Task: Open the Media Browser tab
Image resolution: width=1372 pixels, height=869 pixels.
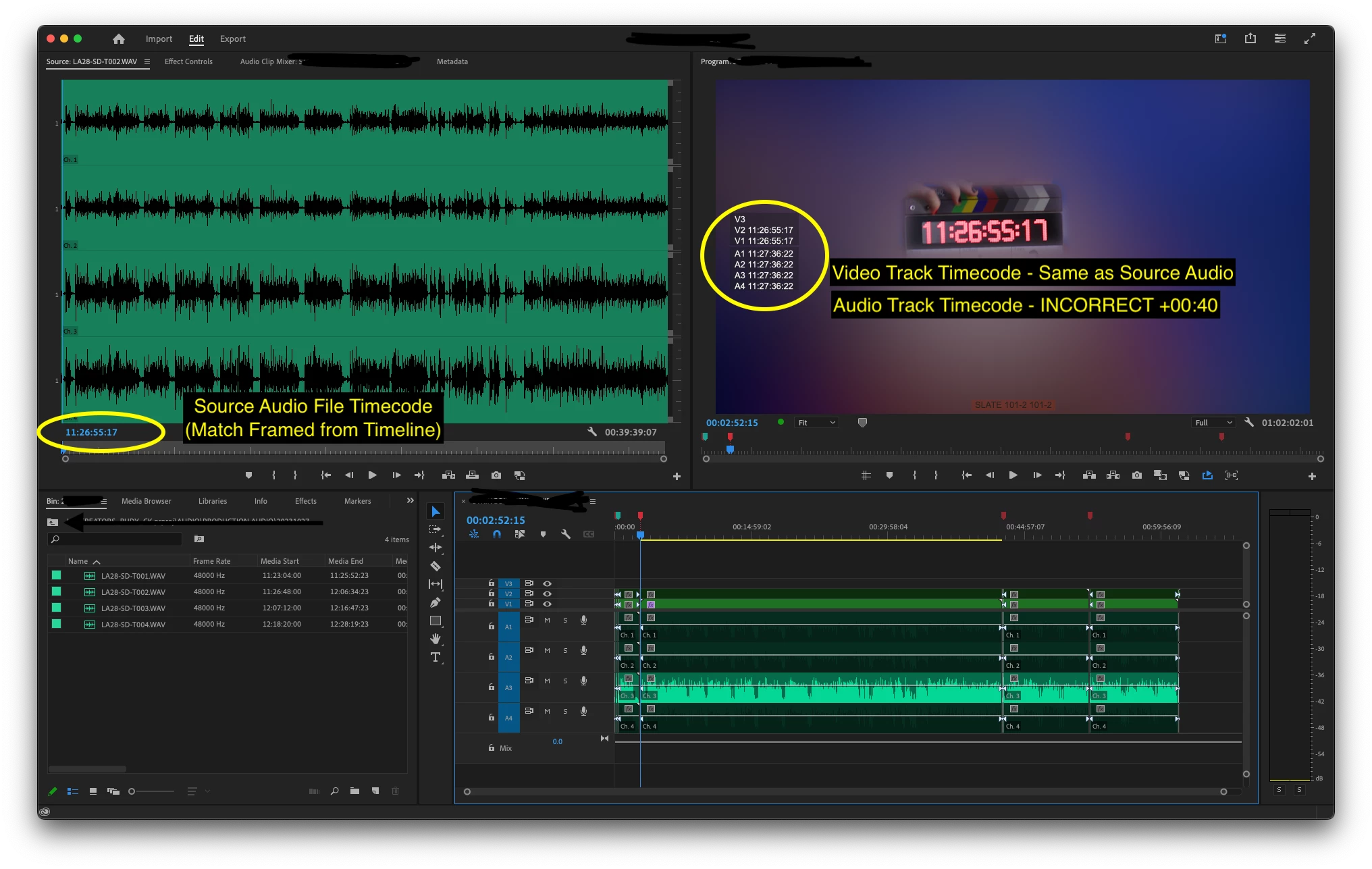Action: 146,501
